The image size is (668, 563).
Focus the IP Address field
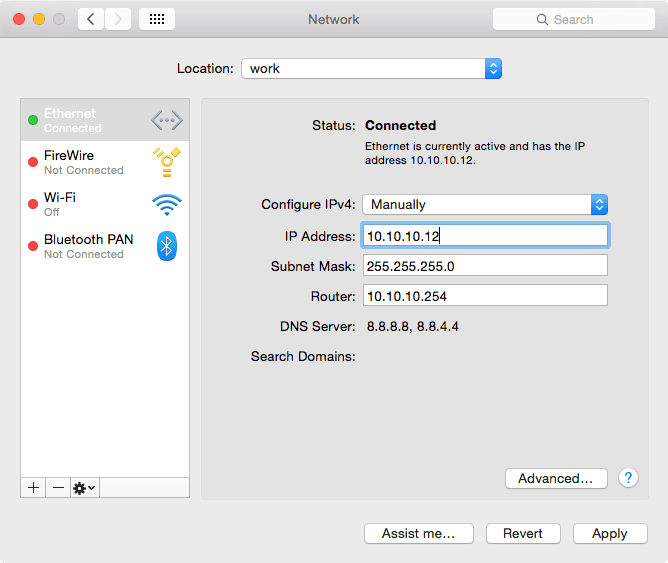pos(485,236)
